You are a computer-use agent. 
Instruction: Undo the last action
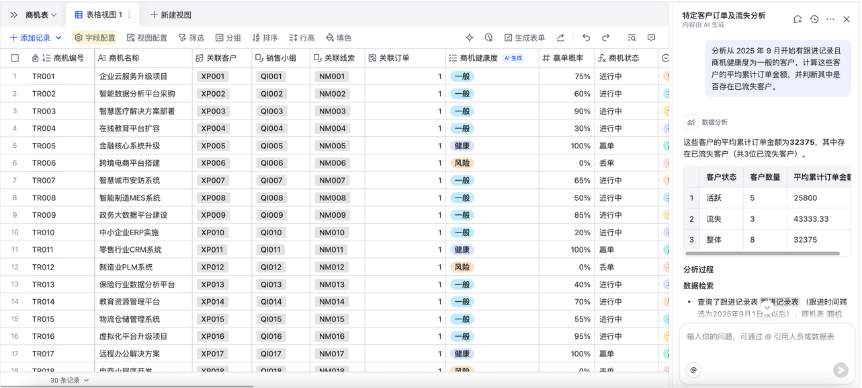coord(586,38)
